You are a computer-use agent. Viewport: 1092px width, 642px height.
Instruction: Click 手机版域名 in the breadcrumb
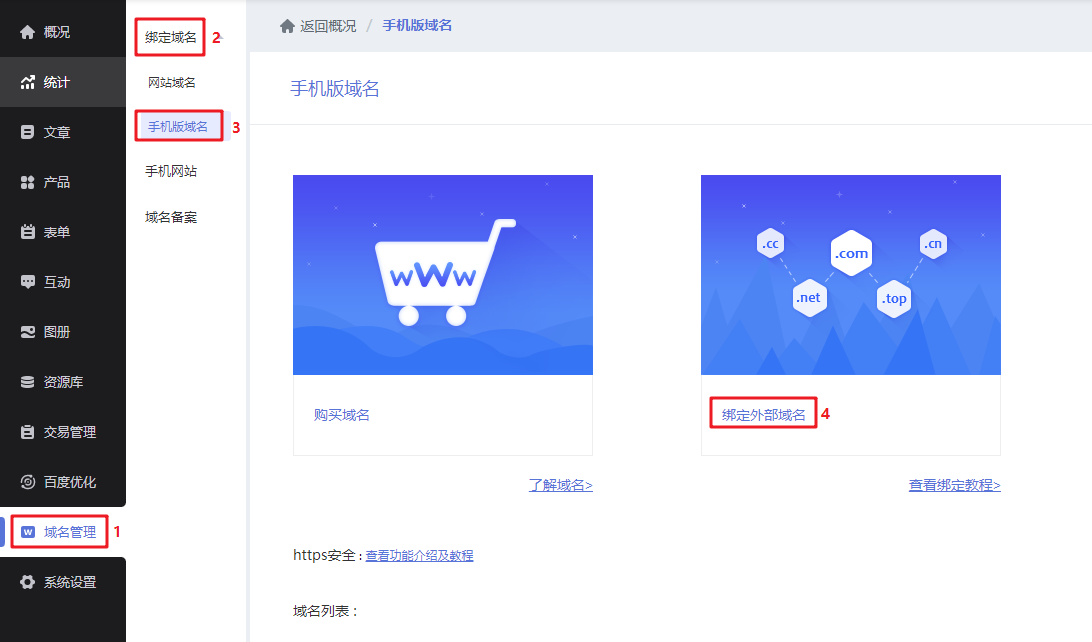click(417, 26)
